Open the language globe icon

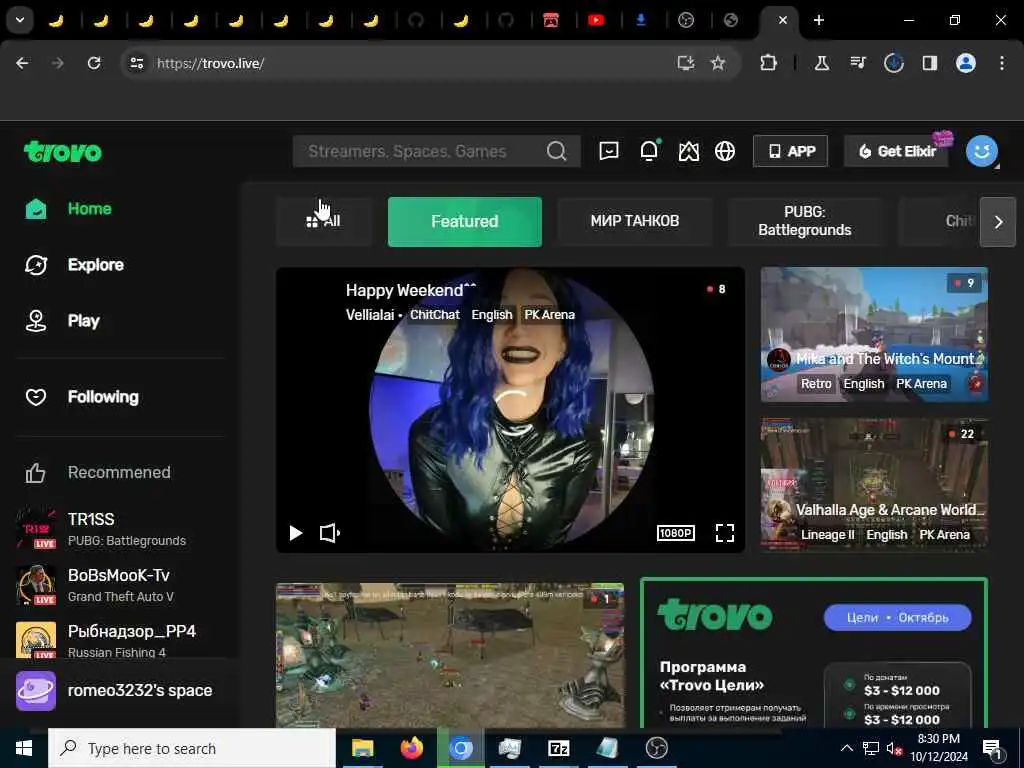(x=725, y=152)
